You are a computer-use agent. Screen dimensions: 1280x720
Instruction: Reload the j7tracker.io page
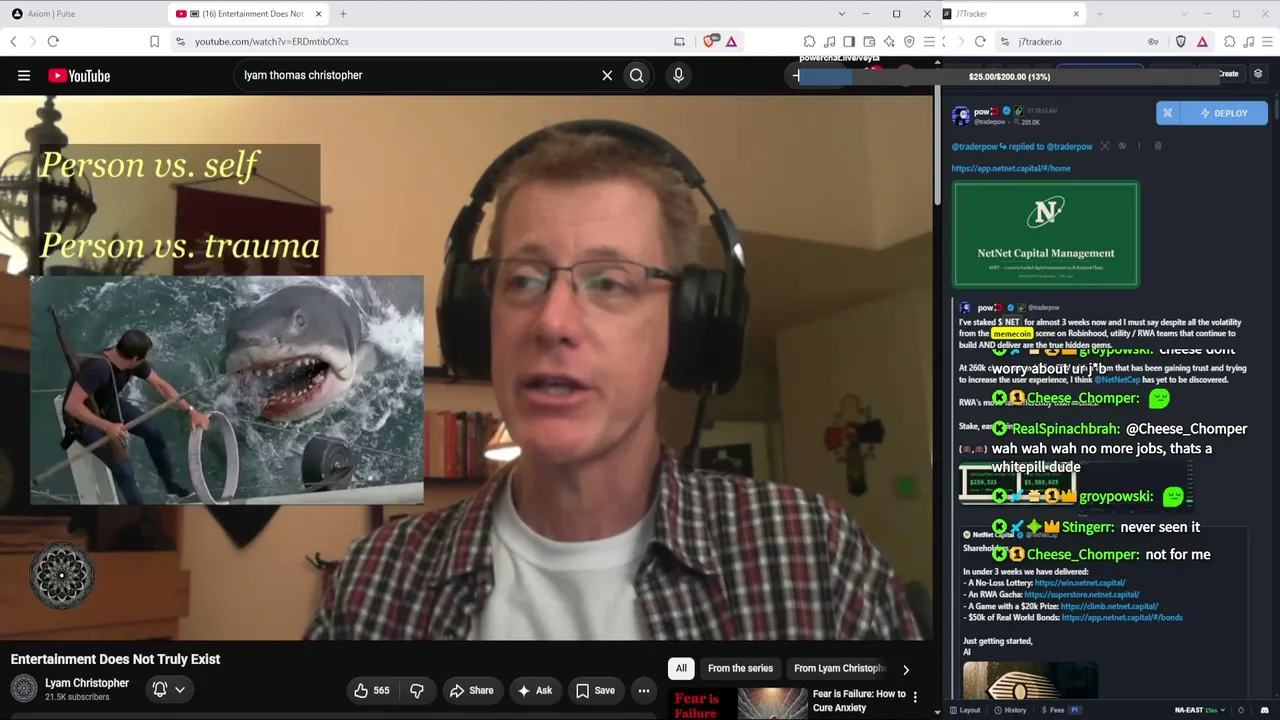980,41
